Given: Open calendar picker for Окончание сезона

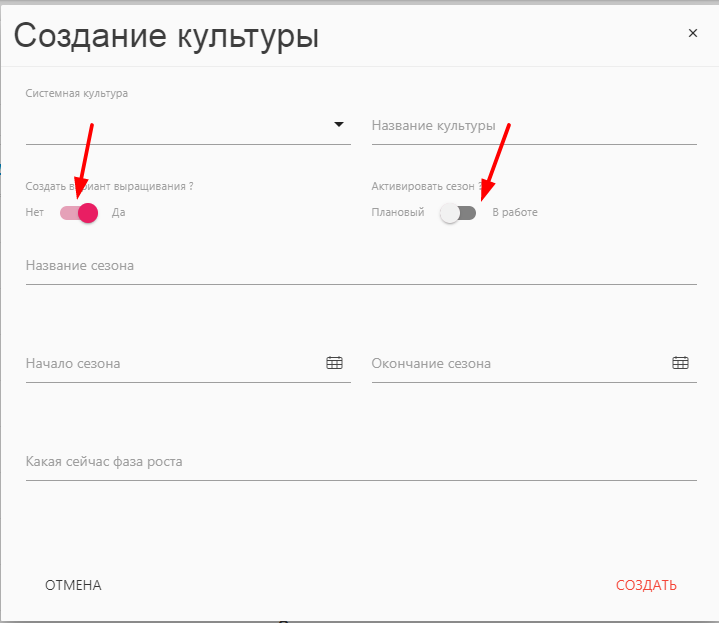Looking at the screenshot, I should click(x=680, y=363).
